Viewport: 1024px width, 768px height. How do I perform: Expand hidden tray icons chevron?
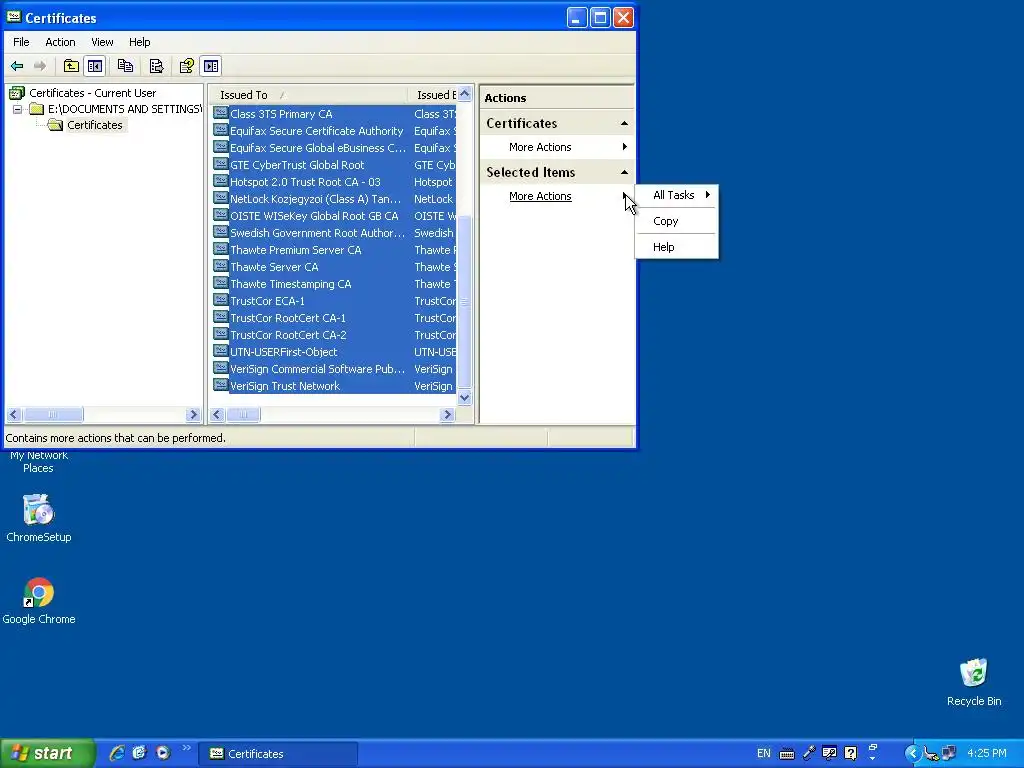(x=912, y=754)
